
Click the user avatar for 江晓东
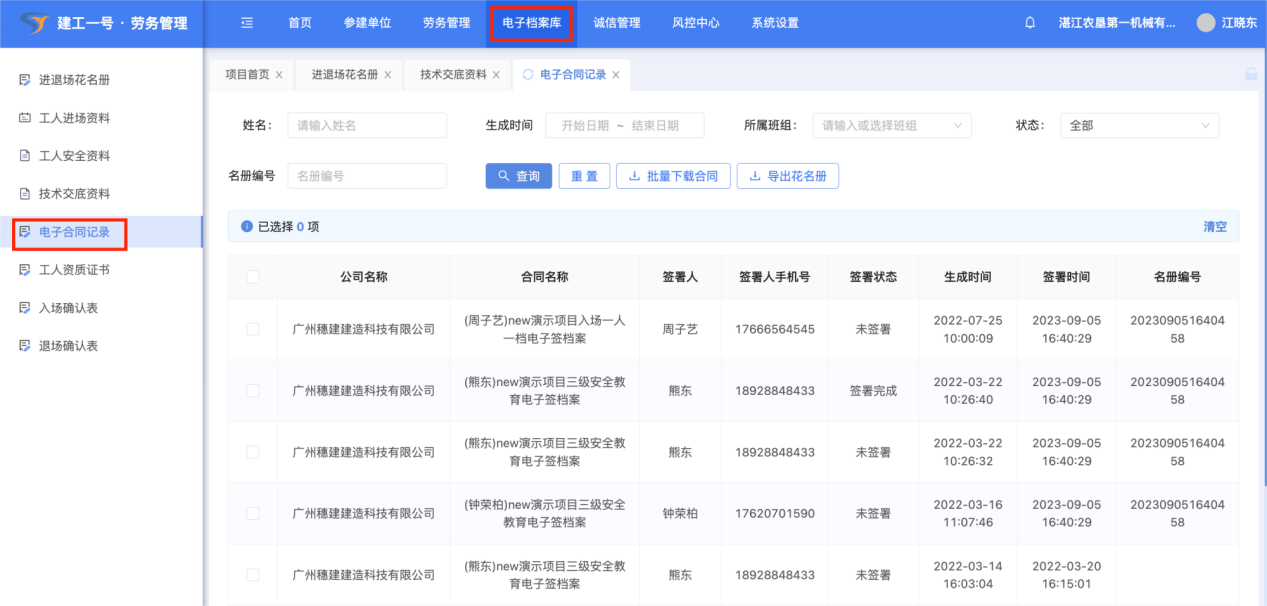pos(1206,23)
